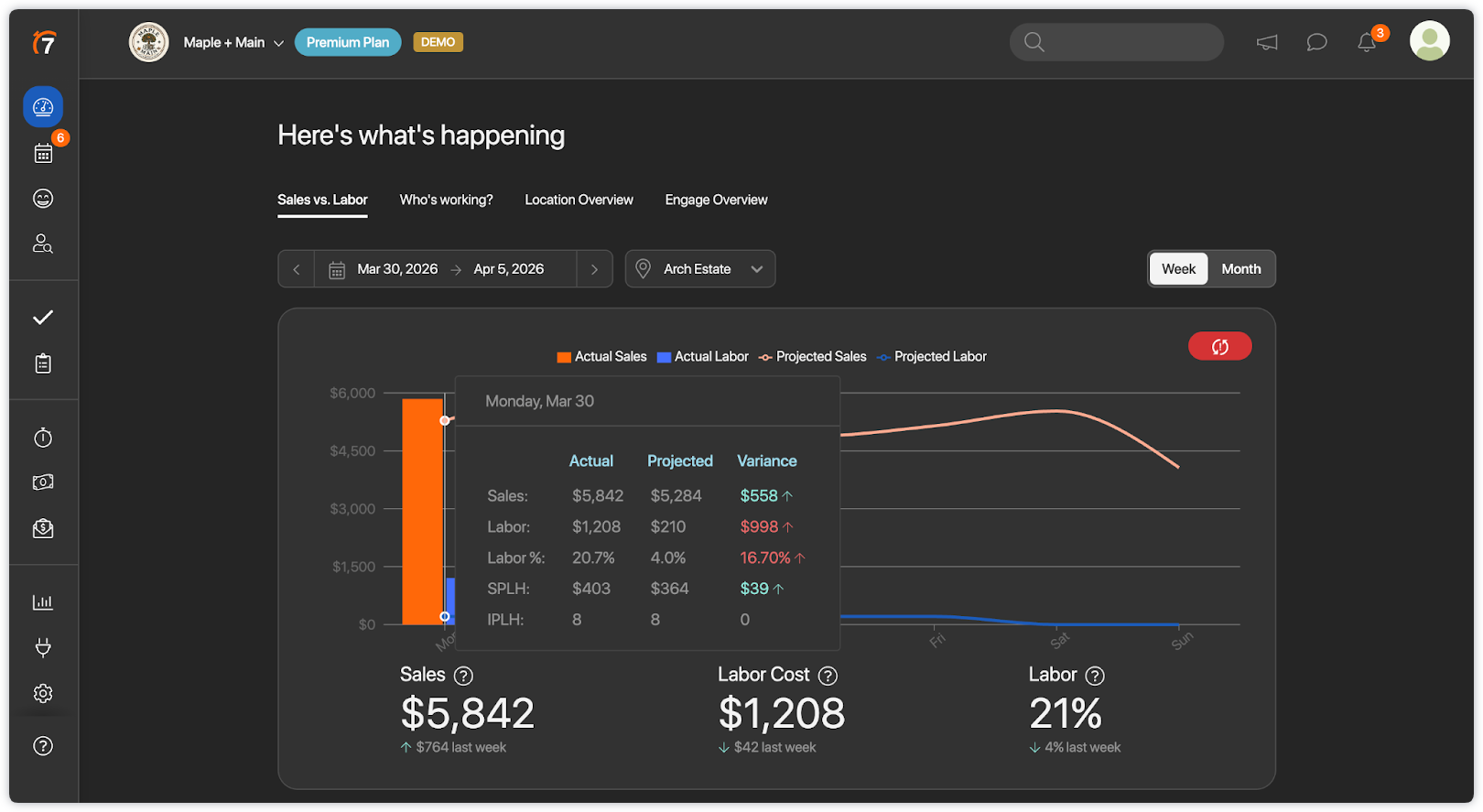Click the Premium Plan badge
Viewport: 1483px width, 812px height.
point(348,42)
